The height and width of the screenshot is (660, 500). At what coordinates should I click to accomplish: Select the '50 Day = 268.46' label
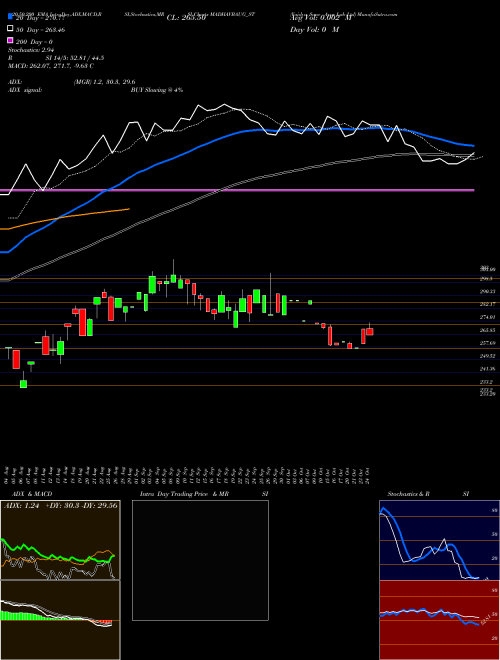[x=40, y=30]
